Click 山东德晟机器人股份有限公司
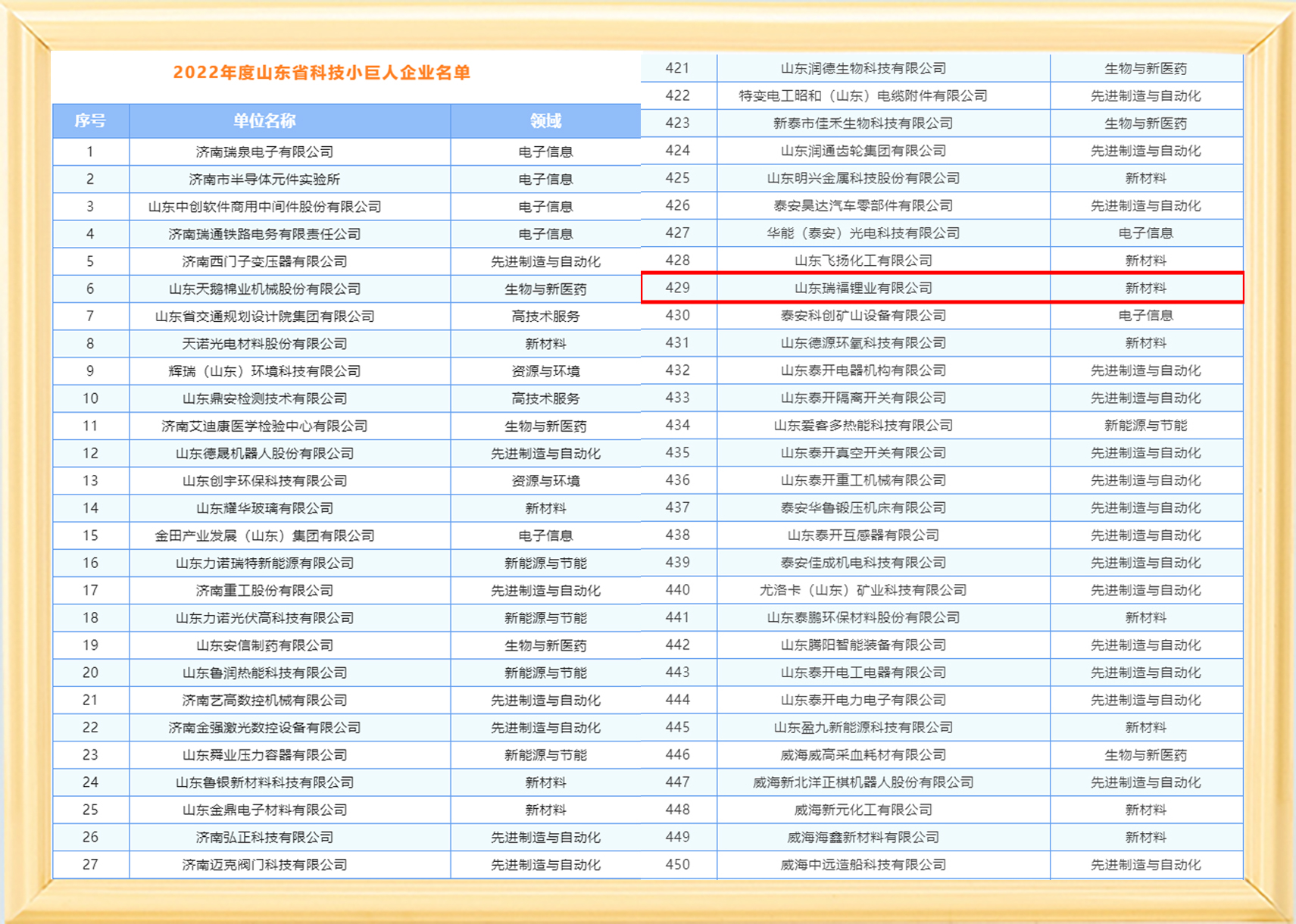The height and width of the screenshot is (924, 1296). (264, 453)
